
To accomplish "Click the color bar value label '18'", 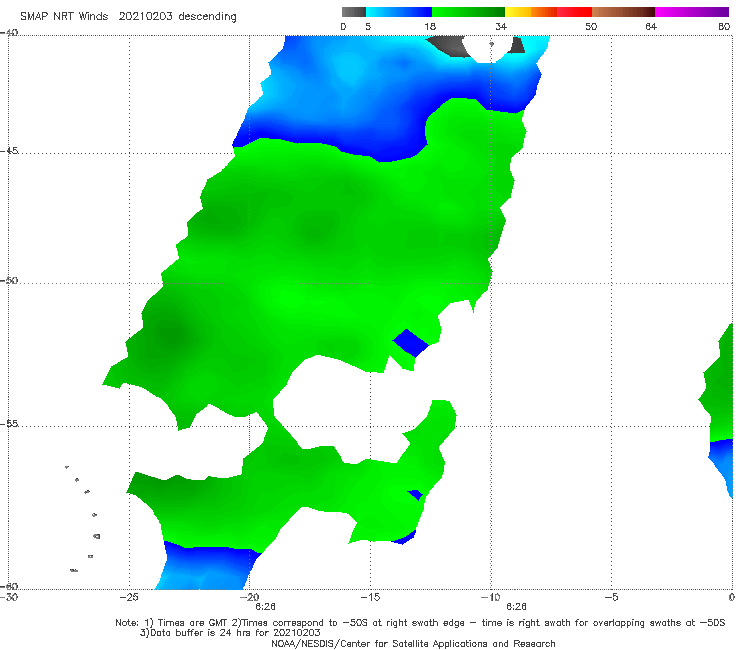I will point(430,26).
